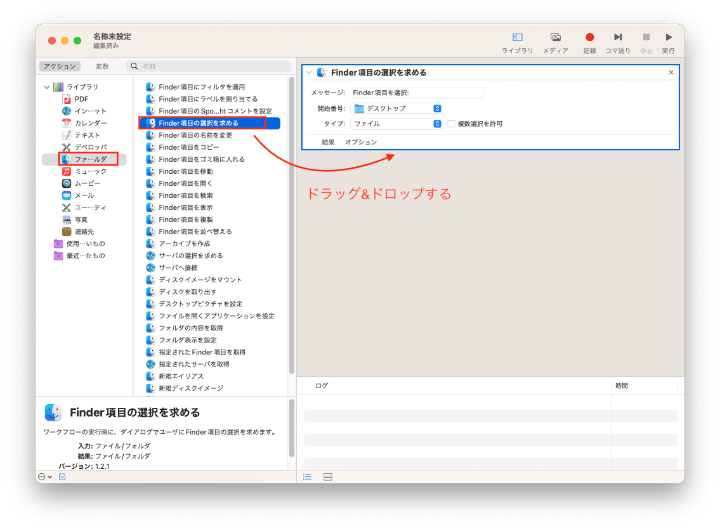Image resolution: width=720 pixels, height=530 pixels.
Task: Select action デスクトップピクチャを設定
Action: click(x=194, y=304)
